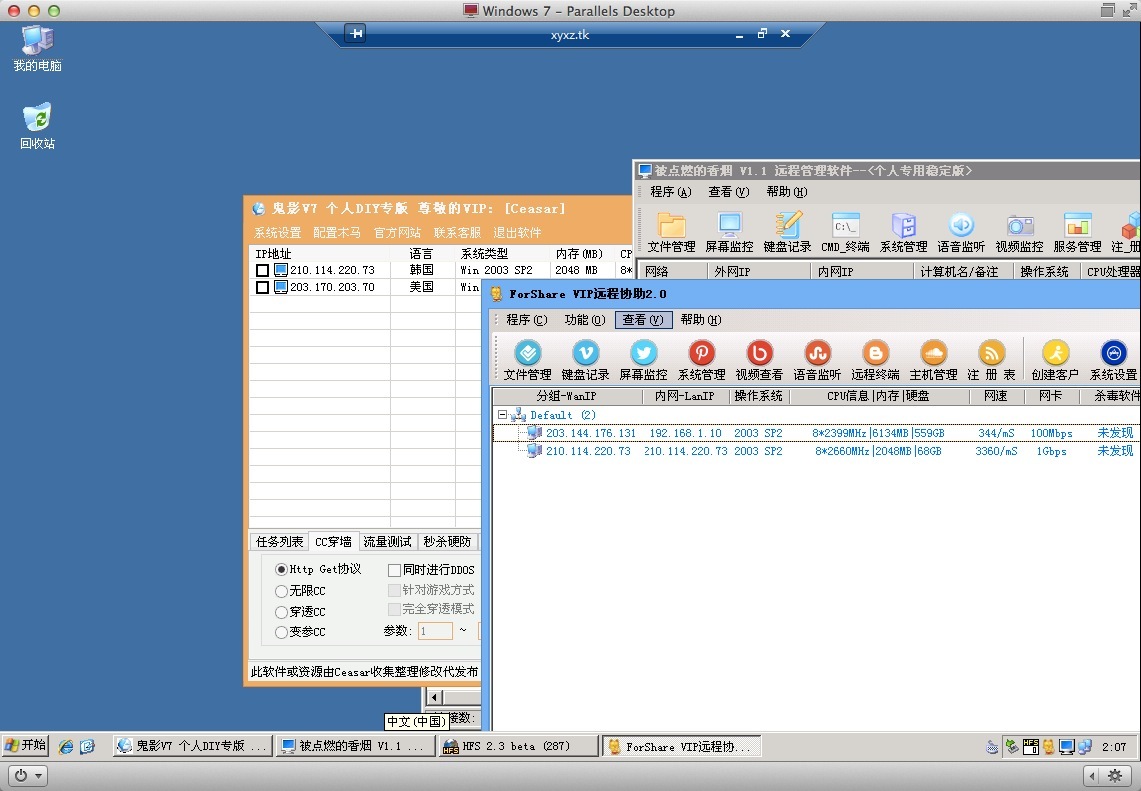Click 外网IP column header in 被点燃的香烟
The width and height of the screenshot is (1141, 791).
[758, 271]
